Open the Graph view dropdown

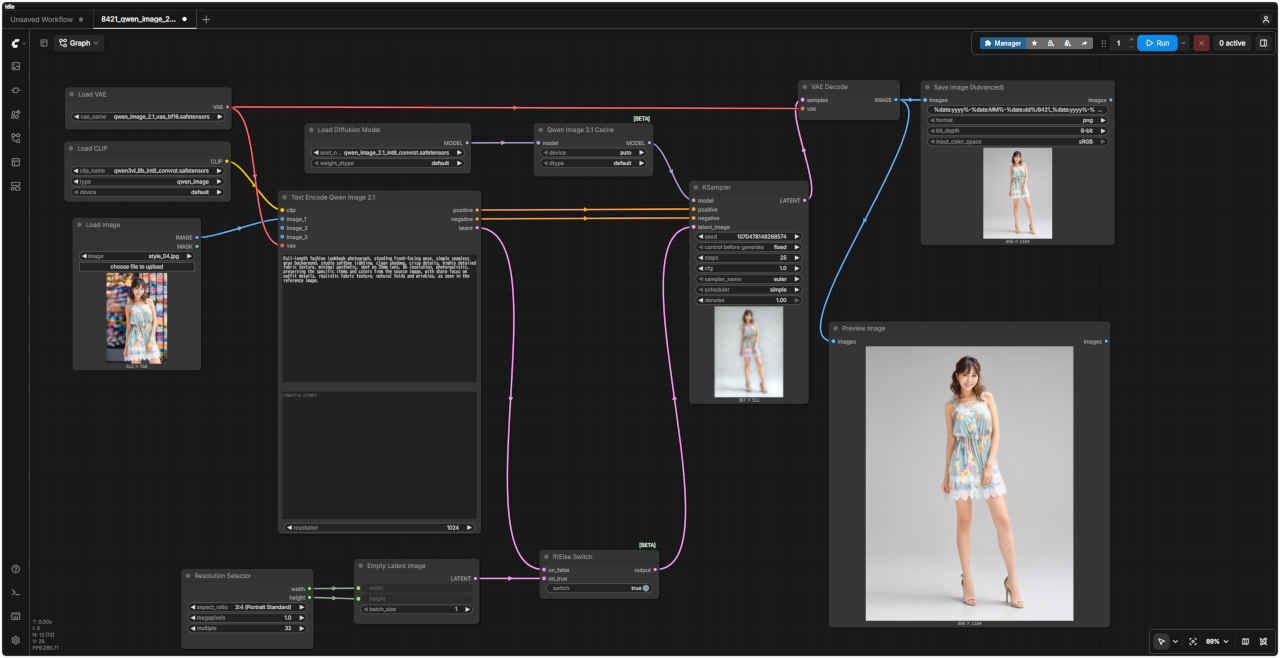[x=79, y=43]
